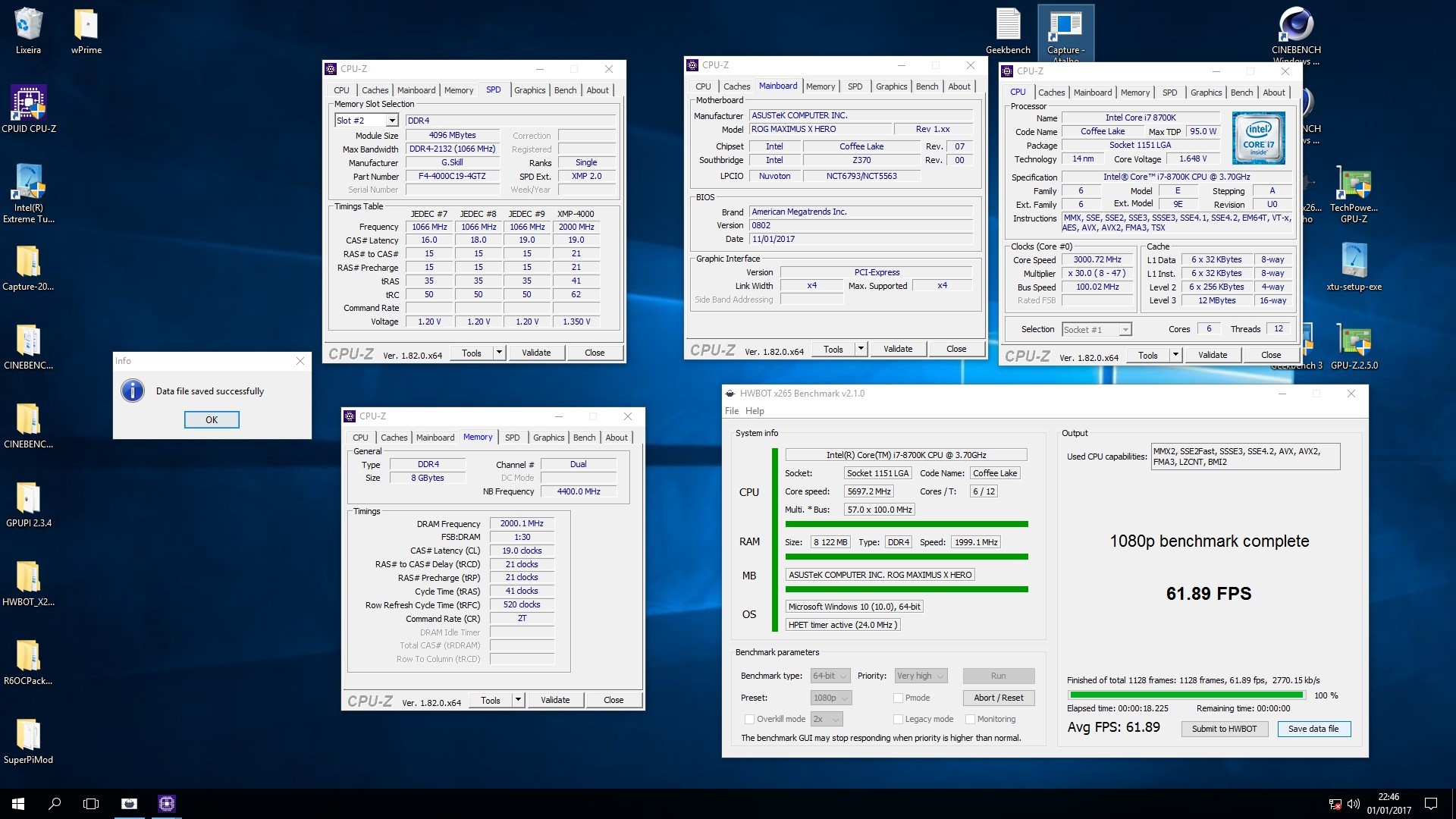Open the Slot #2 memory slot dropdown
The width and height of the screenshot is (1456, 819).
[367, 121]
